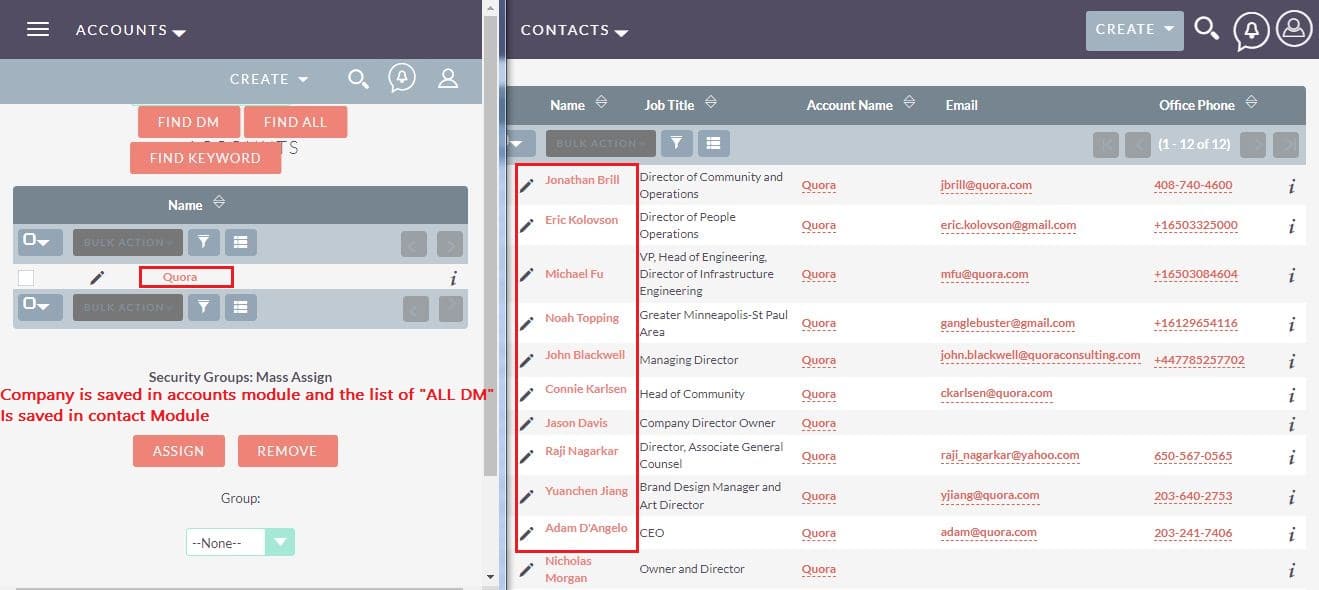Open contact Yuanchen Jiang

(586, 491)
